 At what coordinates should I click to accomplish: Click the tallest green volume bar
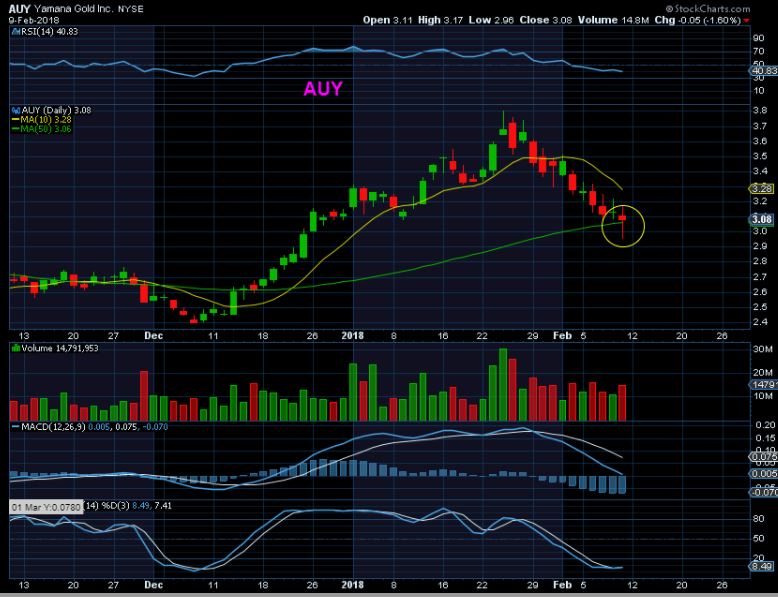(503, 385)
